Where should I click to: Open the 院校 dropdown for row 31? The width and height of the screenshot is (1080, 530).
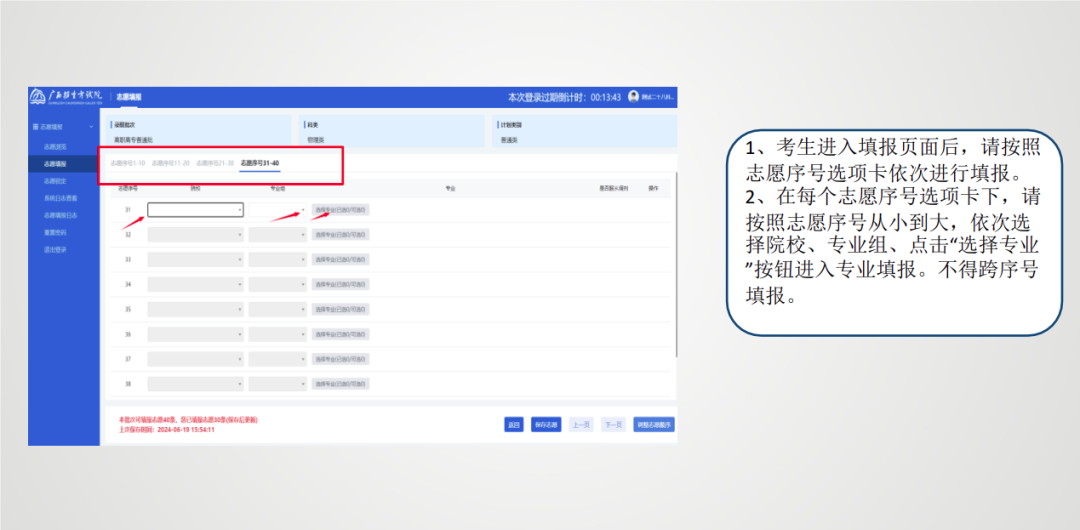[195, 210]
